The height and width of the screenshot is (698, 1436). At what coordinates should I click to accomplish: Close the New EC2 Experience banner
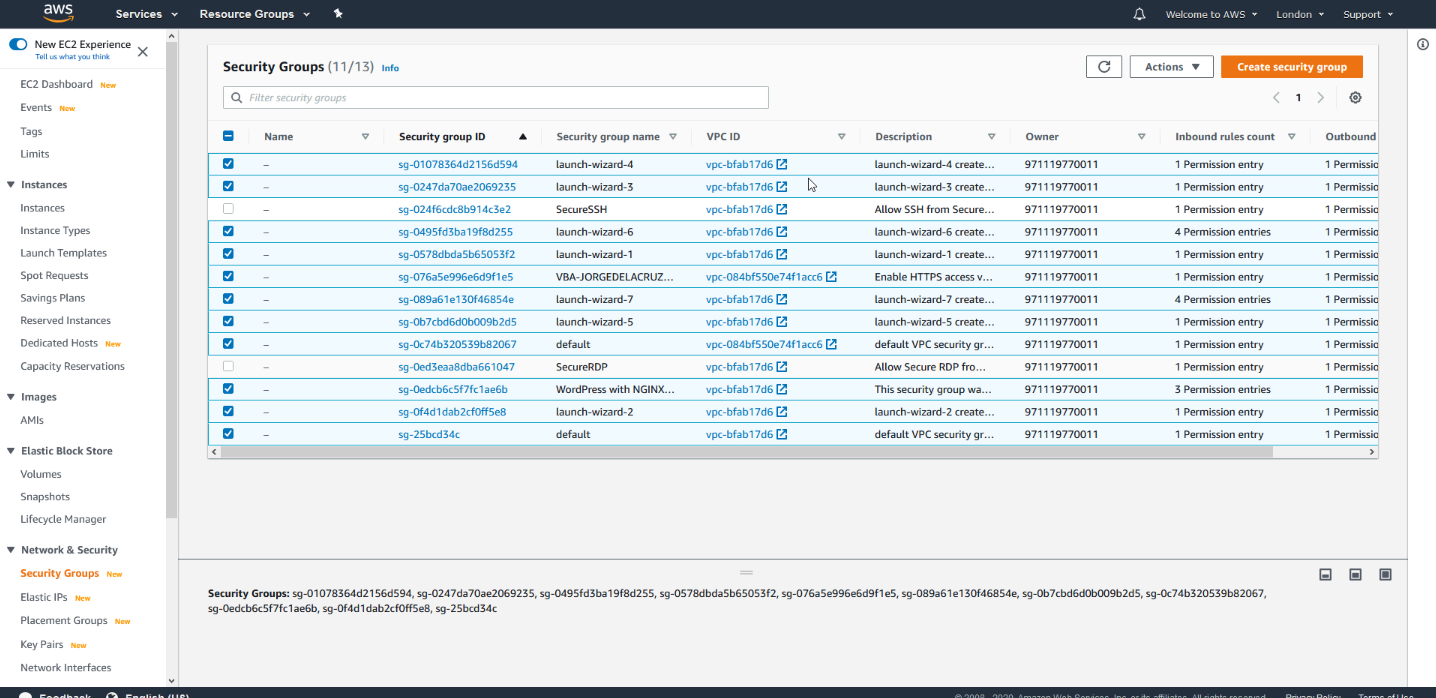point(143,51)
